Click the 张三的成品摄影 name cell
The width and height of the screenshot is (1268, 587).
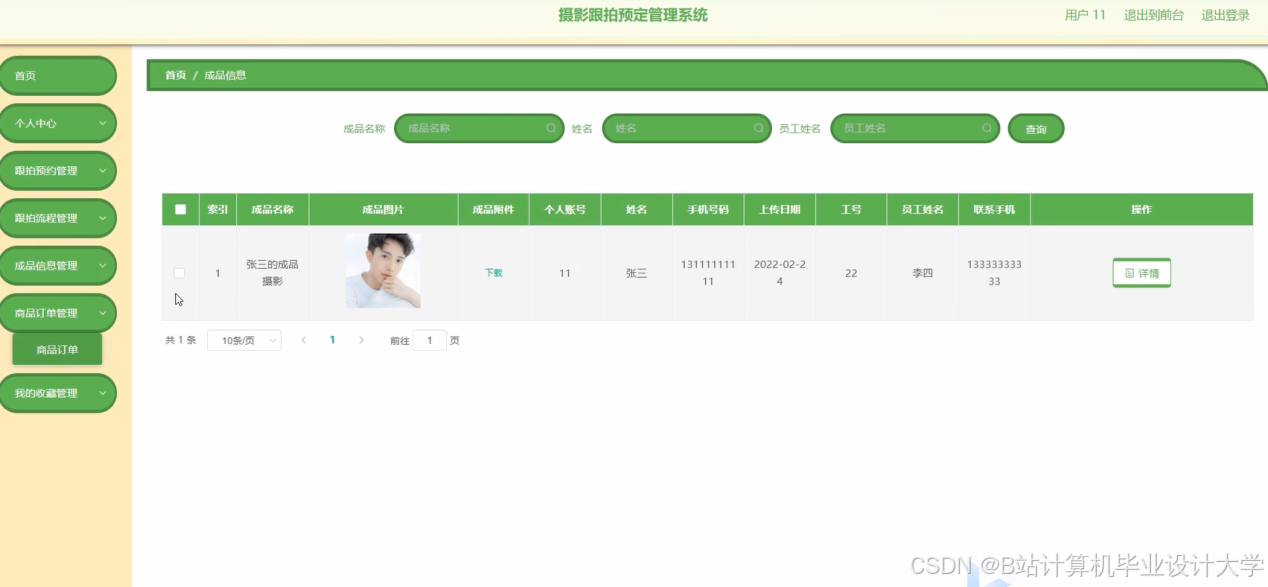coord(272,273)
